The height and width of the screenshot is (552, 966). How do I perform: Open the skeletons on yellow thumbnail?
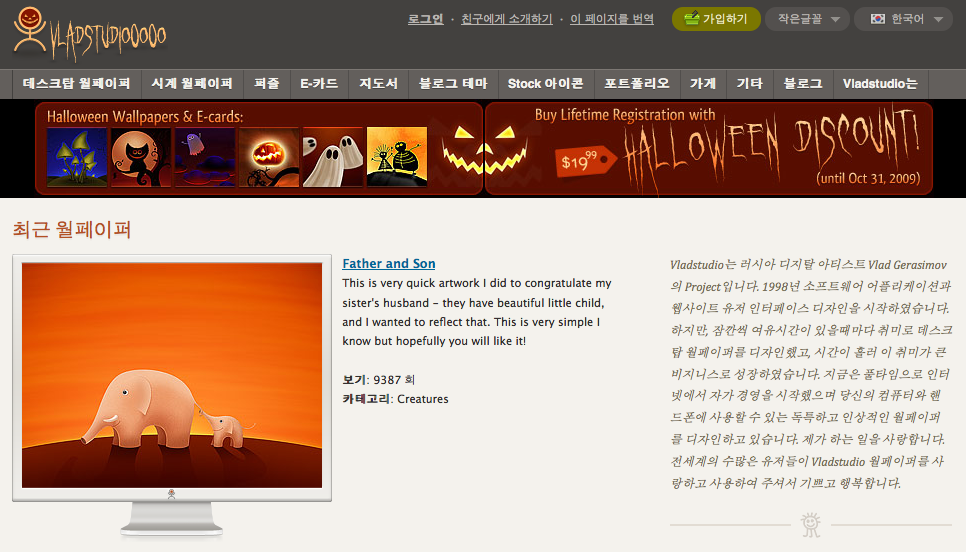(397, 157)
